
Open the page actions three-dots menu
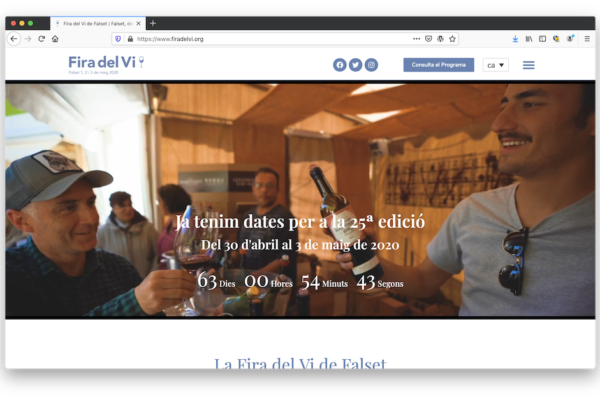coord(416,39)
